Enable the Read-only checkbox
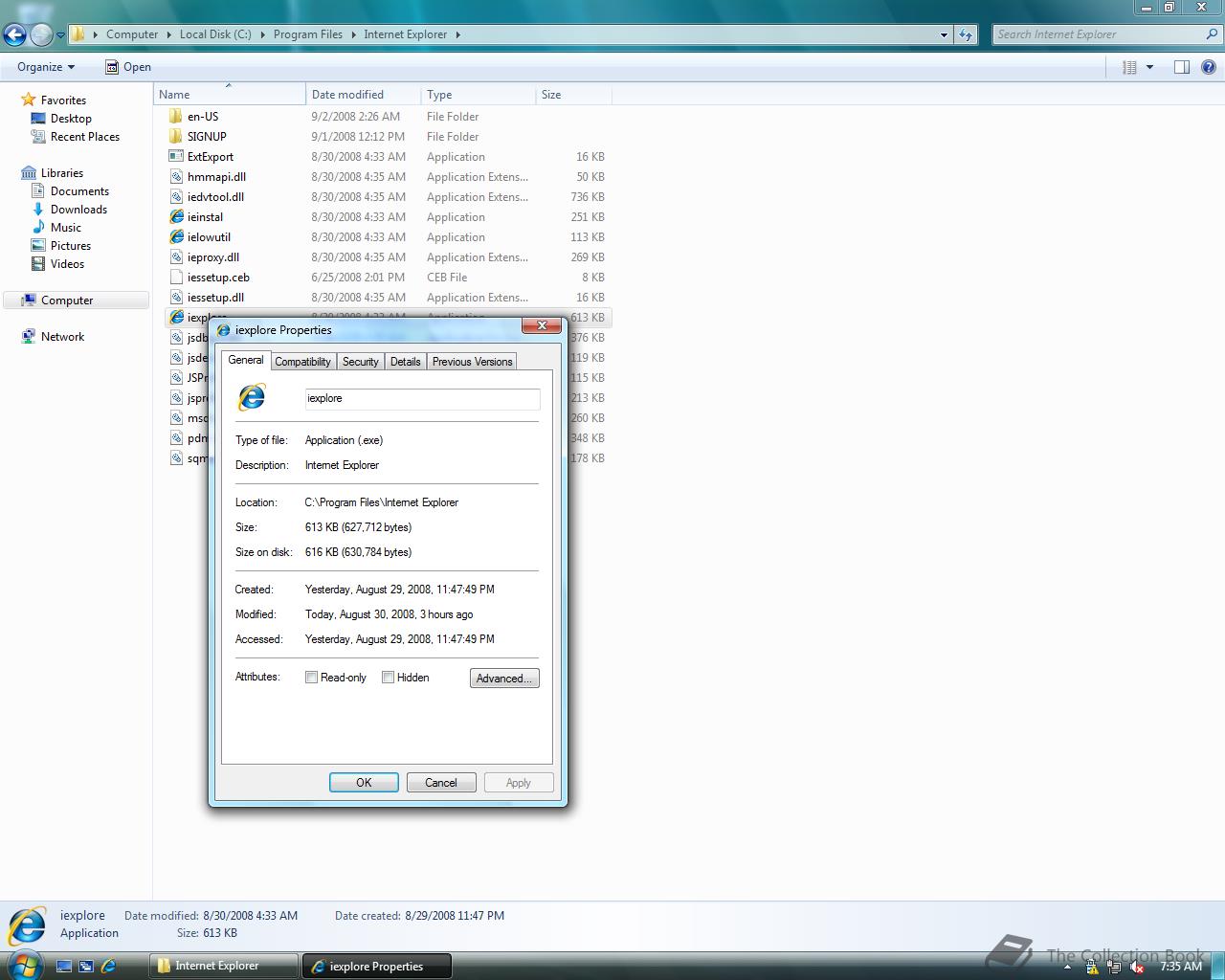 coord(311,678)
